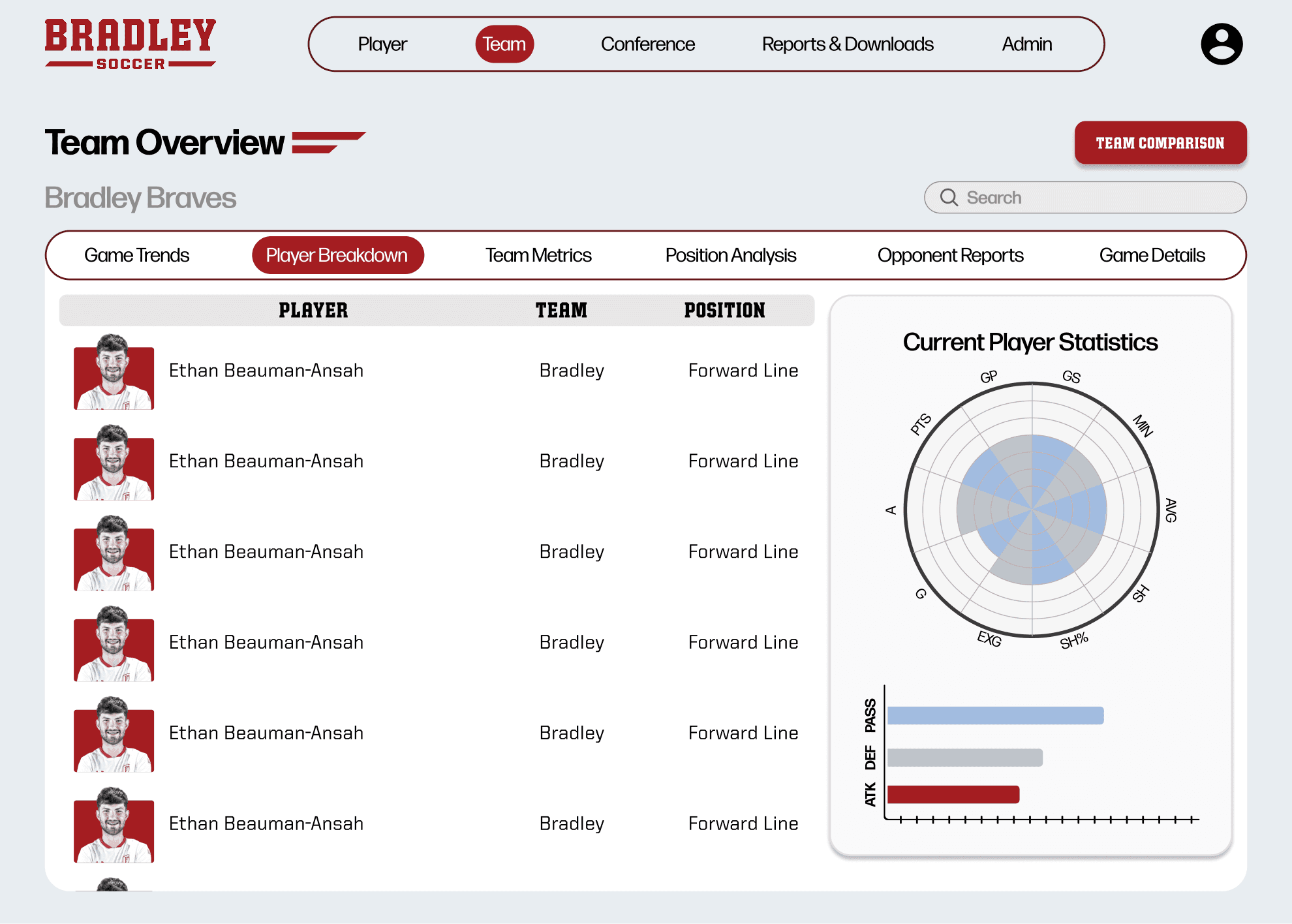Open Reports & Downloads section

(847, 44)
